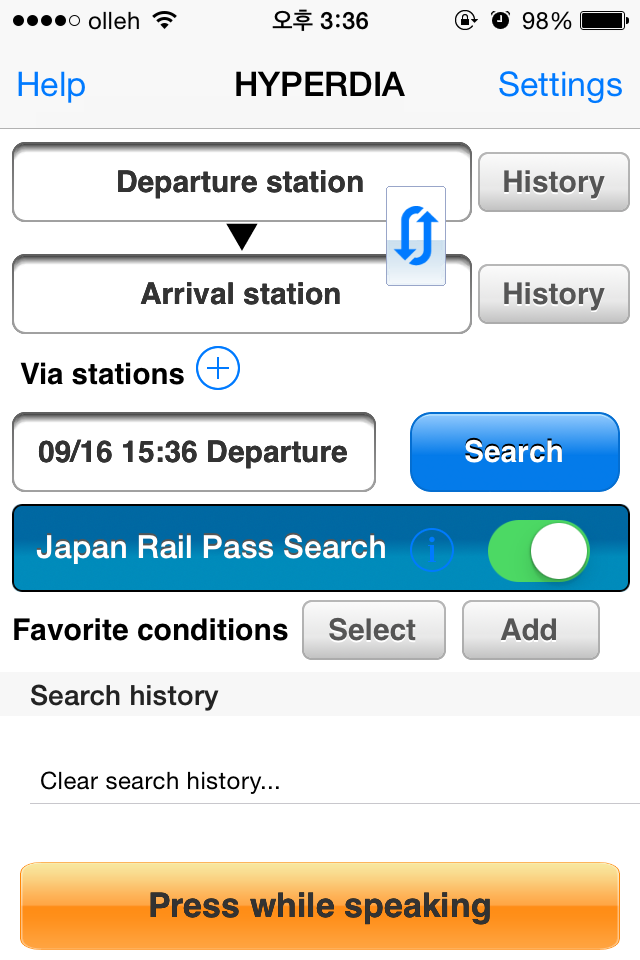Tap Japan Rail Pass info icon
This screenshot has width=640, height=960.
tap(432, 548)
